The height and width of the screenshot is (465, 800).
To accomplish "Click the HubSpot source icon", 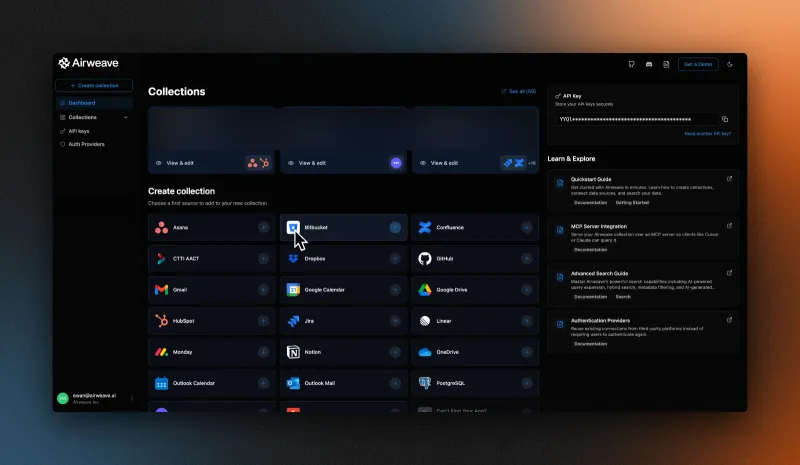I will click(x=161, y=321).
